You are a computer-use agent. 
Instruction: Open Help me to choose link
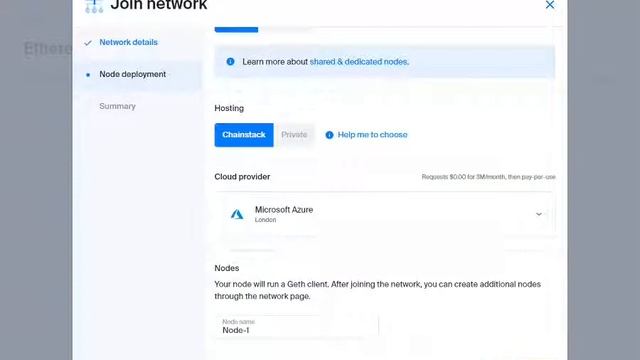coord(372,135)
